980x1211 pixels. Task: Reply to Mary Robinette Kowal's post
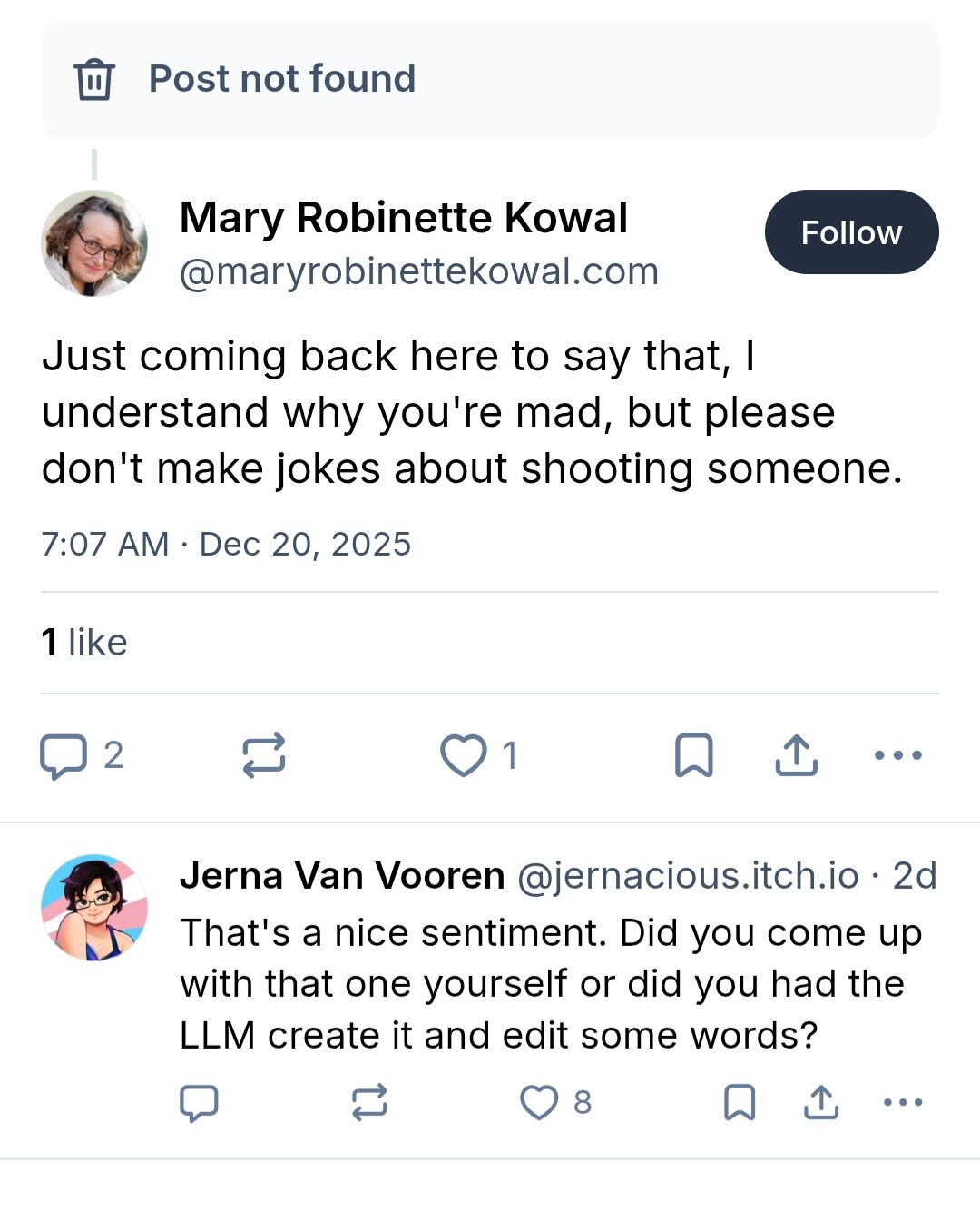click(x=64, y=755)
